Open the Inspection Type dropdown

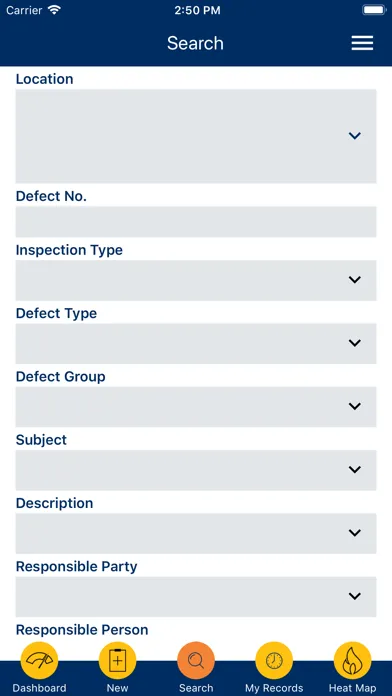(x=196, y=280)
